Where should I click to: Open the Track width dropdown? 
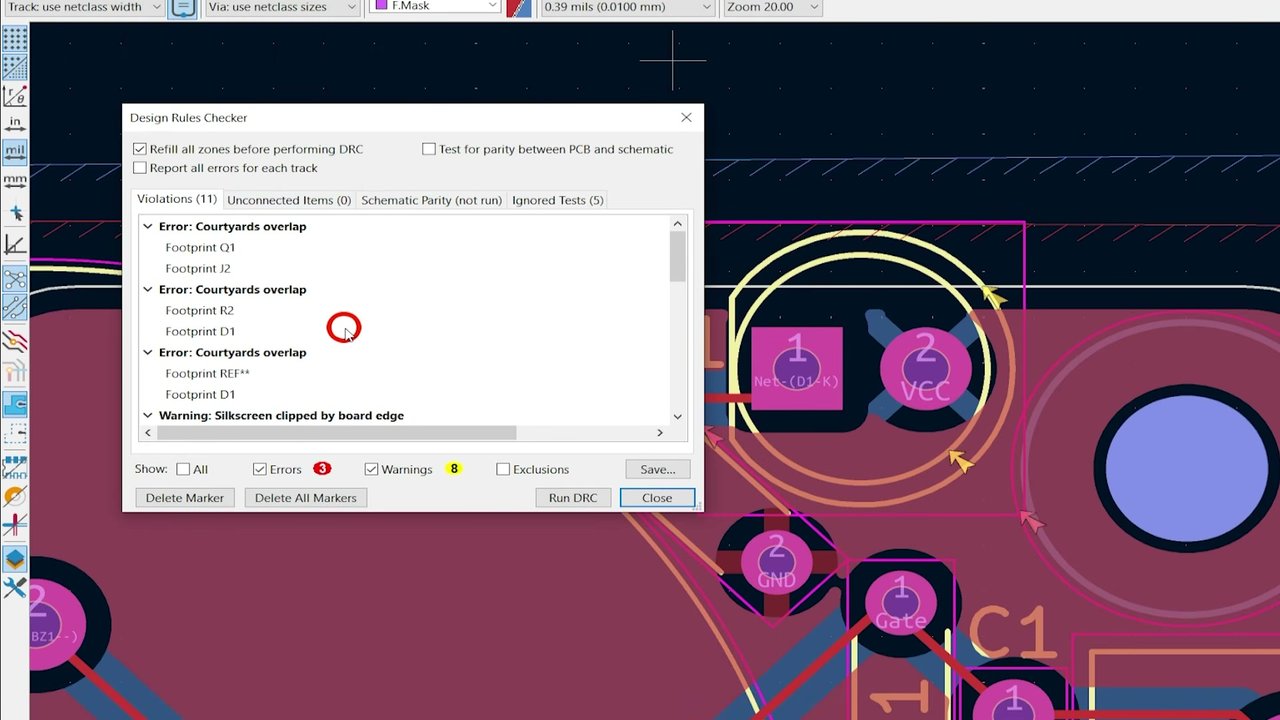tap(84, 7)
